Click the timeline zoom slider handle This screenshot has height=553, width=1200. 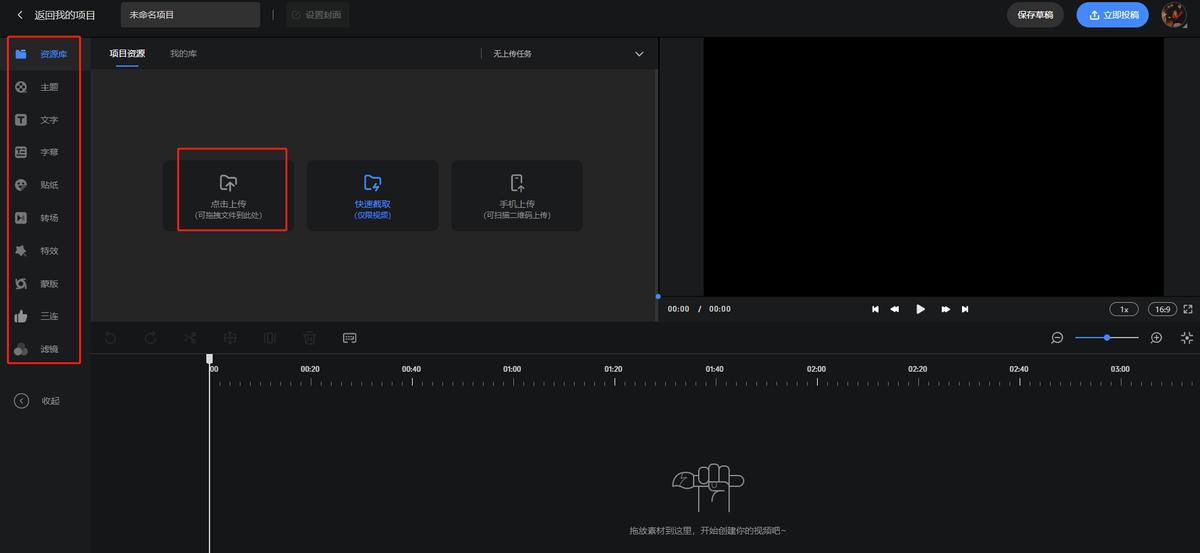(x=1107, y=338)
